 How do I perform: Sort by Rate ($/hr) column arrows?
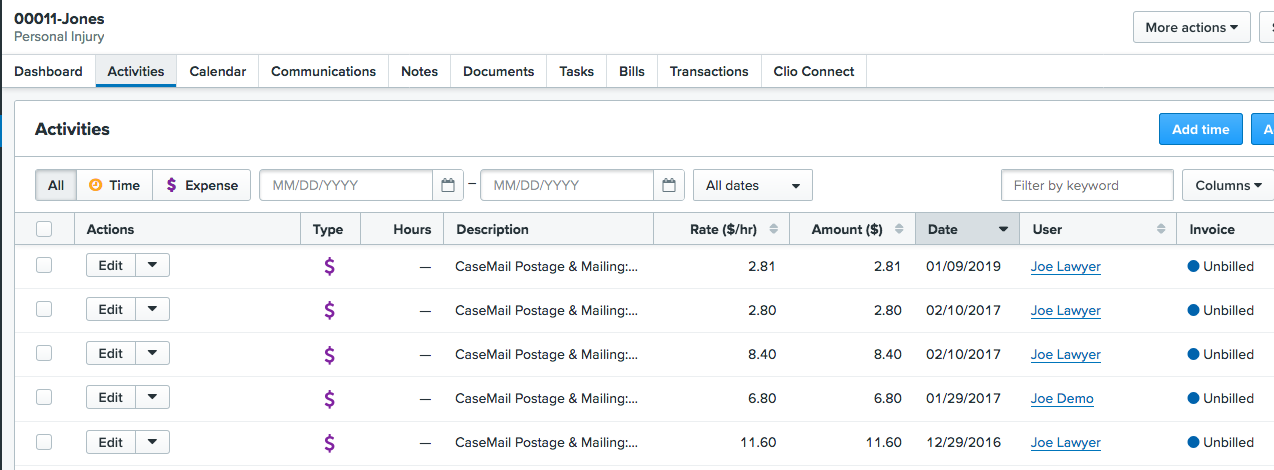click(773, 229)
